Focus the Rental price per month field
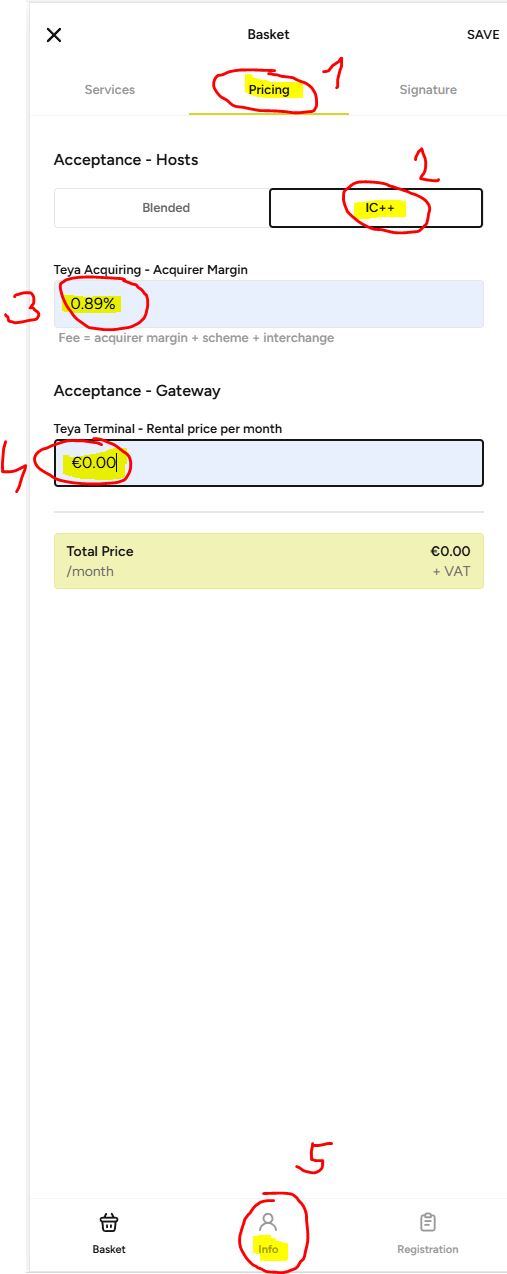This screenshot has width=507, height=1274. click(269, 463)
